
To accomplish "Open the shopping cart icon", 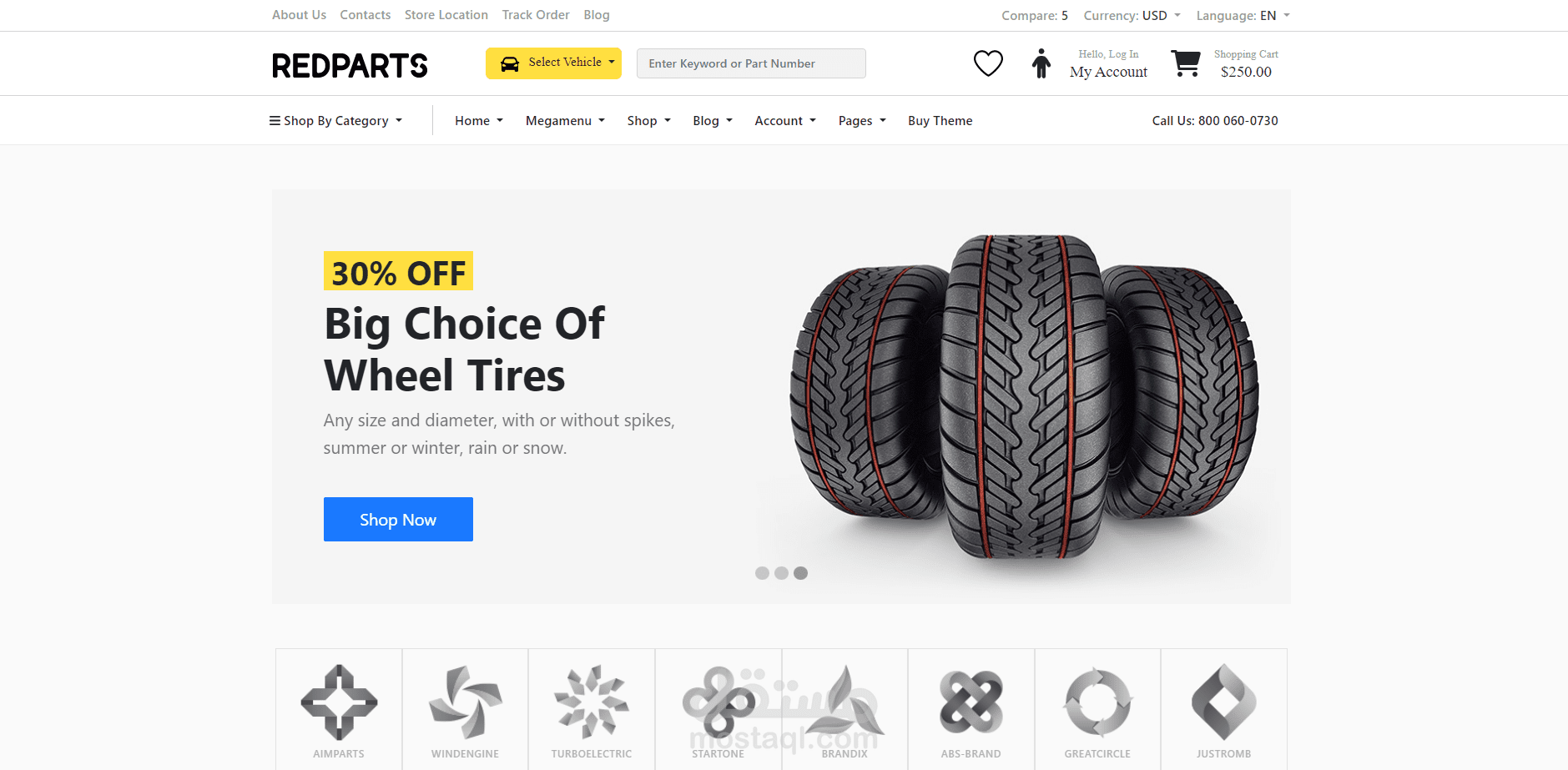I will [x=1186, y=63].
